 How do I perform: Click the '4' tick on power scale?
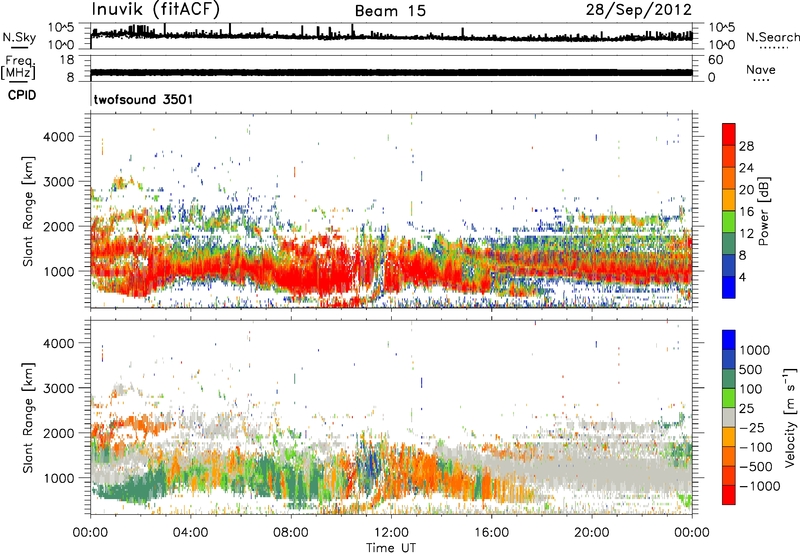(742, 277)
